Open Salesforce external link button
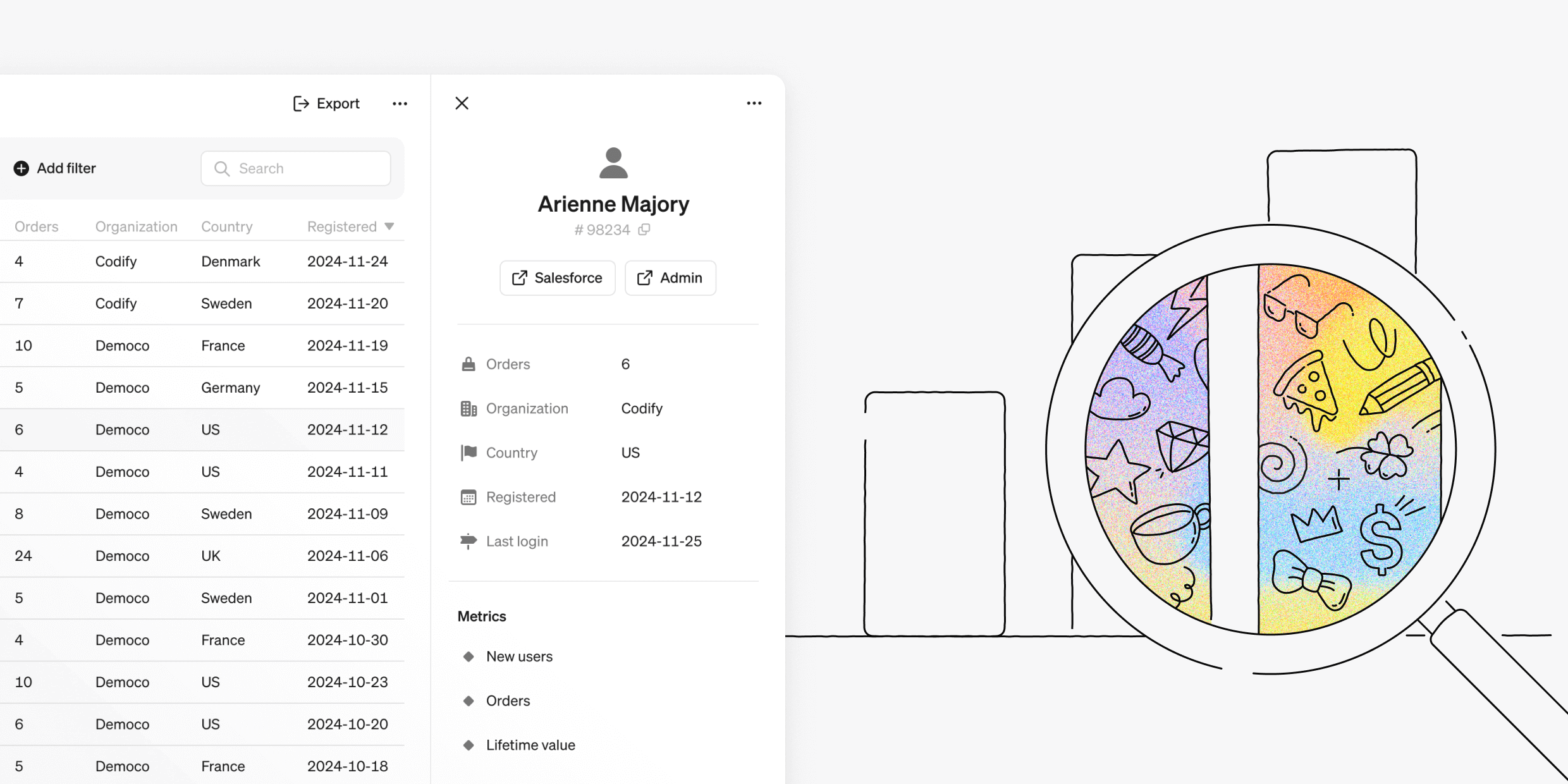Viewport: 1568px width, 784px height. (x=557, y=278)
